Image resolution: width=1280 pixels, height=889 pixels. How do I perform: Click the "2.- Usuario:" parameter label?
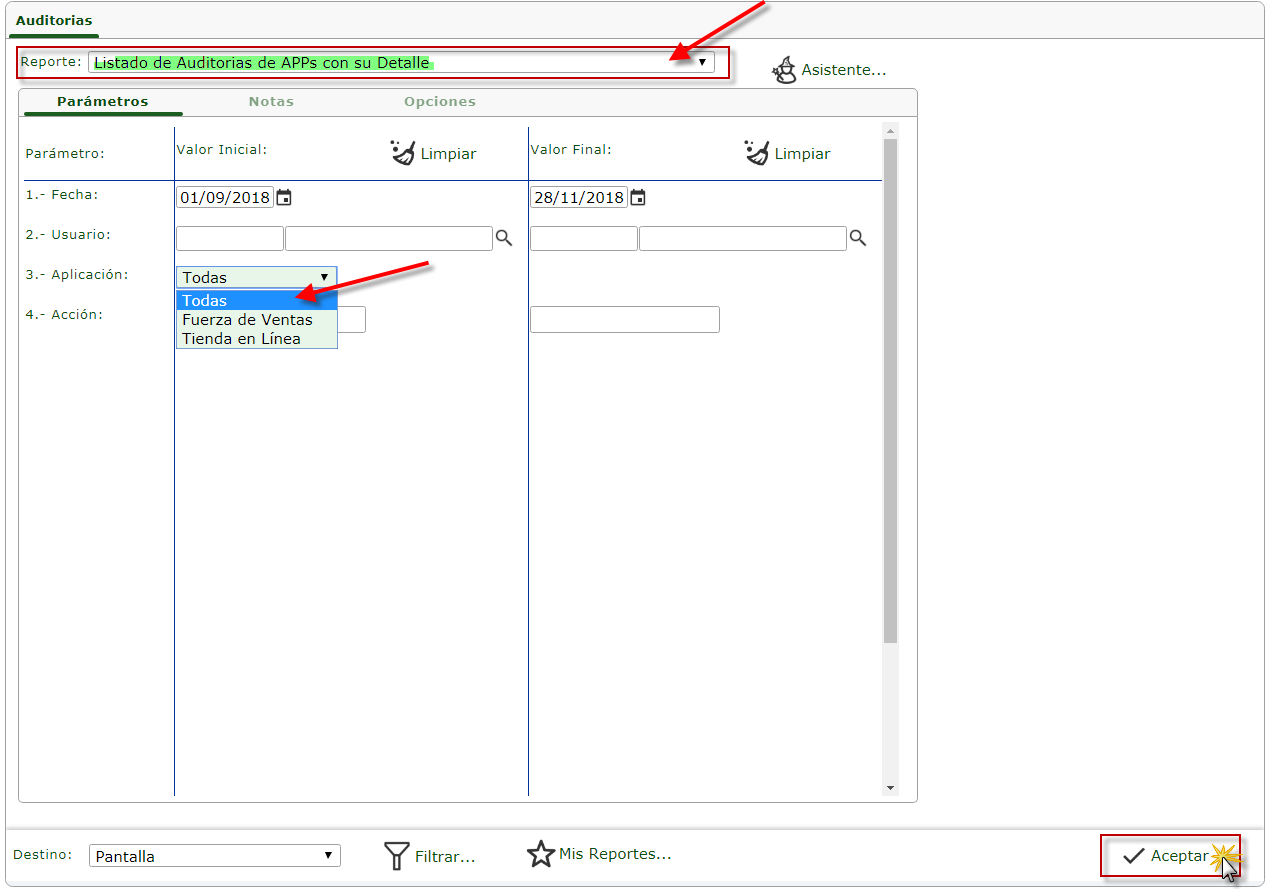pyautogui.click(x=68, y=235)
